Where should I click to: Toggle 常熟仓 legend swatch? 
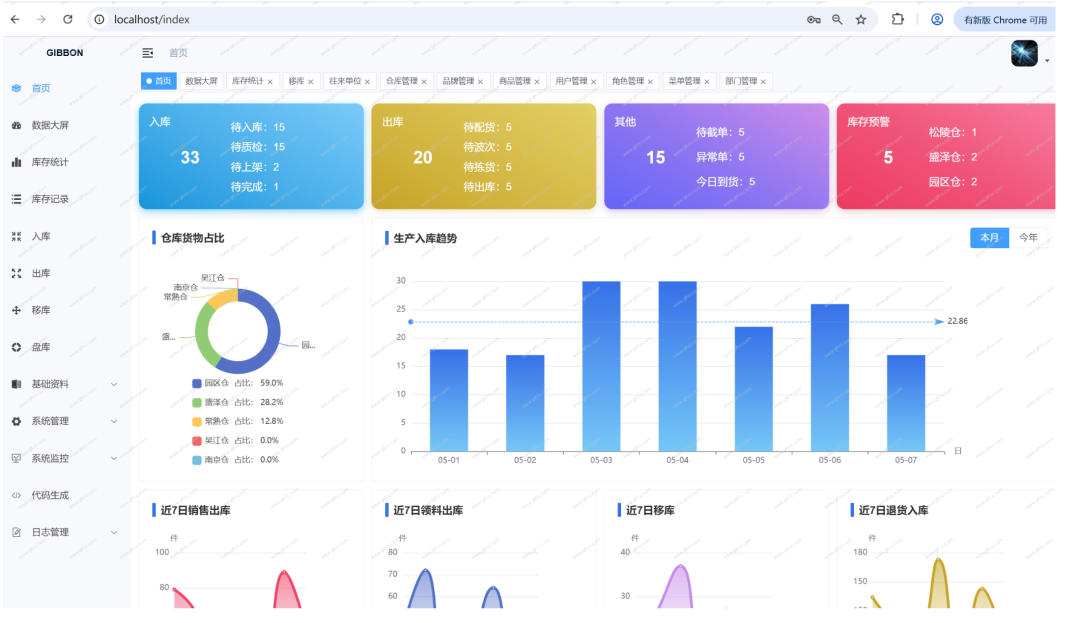point(197,421)
